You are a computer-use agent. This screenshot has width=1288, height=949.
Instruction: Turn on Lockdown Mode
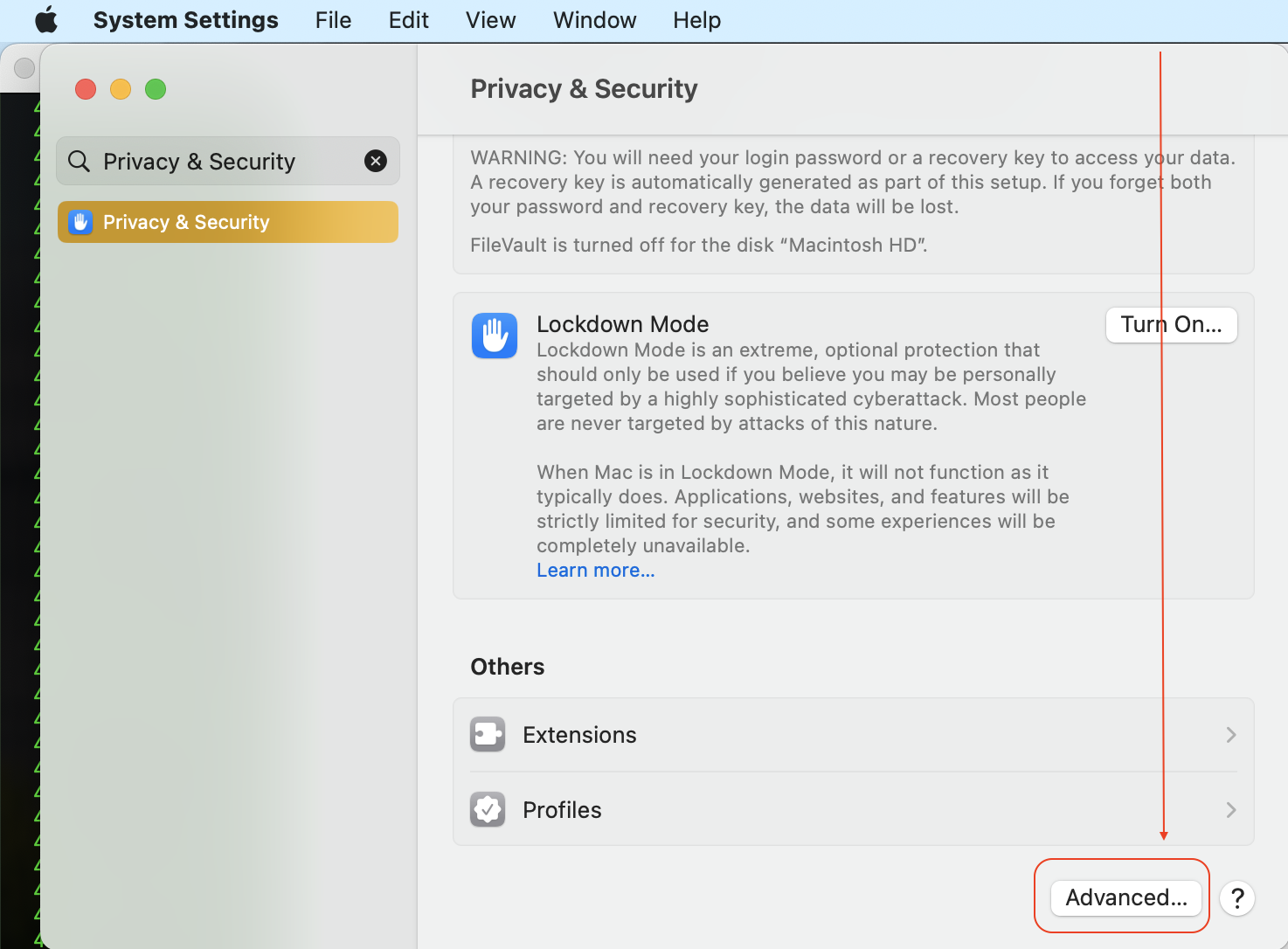point(1171,325)
